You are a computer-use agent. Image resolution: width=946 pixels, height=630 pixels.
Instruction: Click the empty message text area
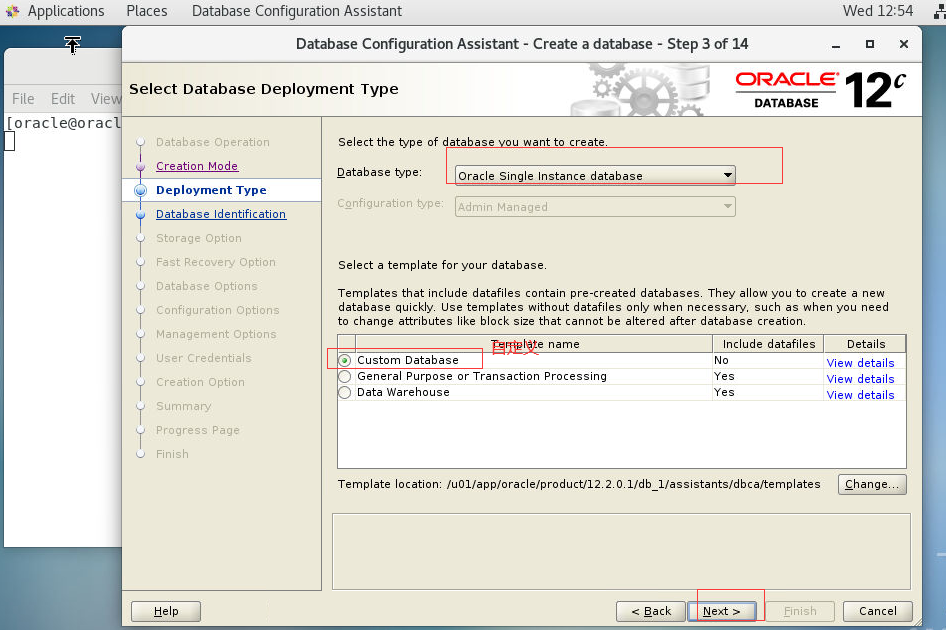tap(621, 552)
